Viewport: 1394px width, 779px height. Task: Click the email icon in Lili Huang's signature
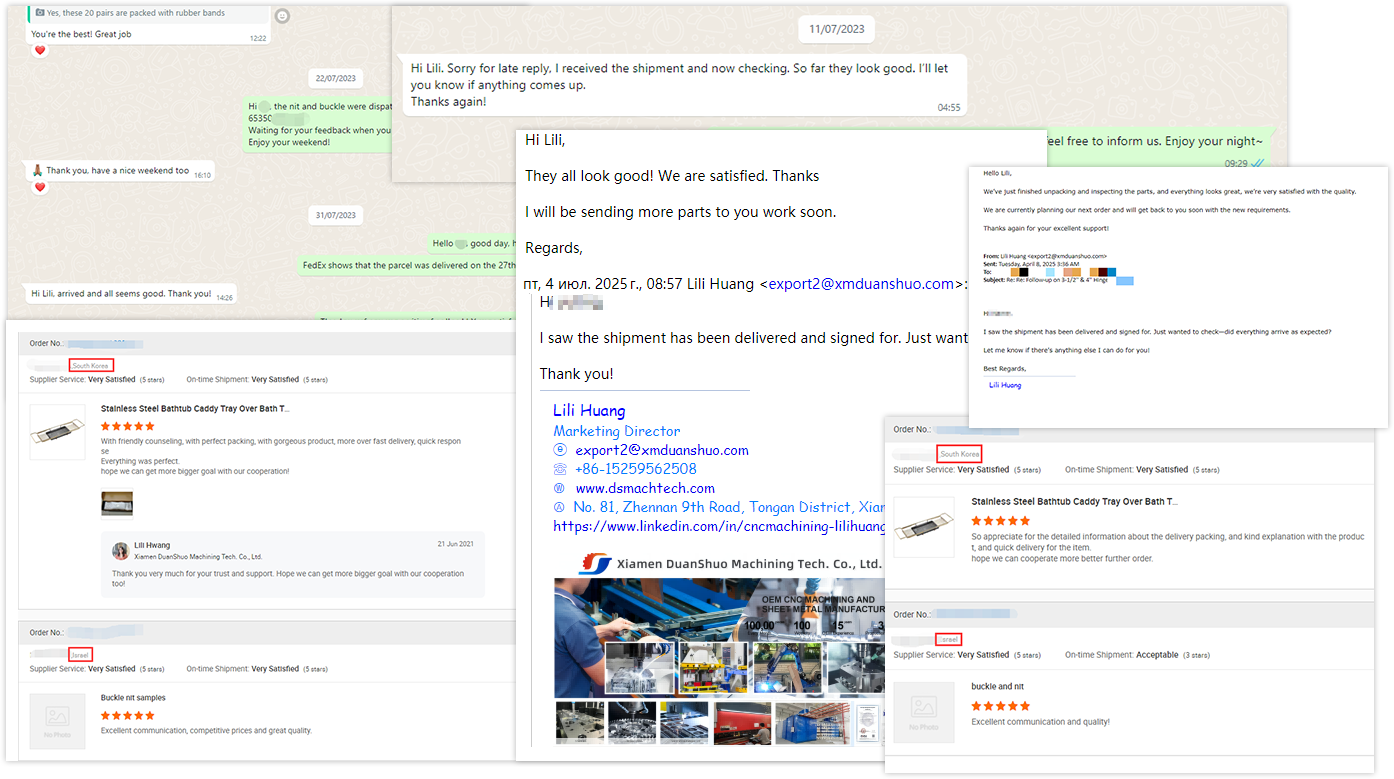(559, 450)
